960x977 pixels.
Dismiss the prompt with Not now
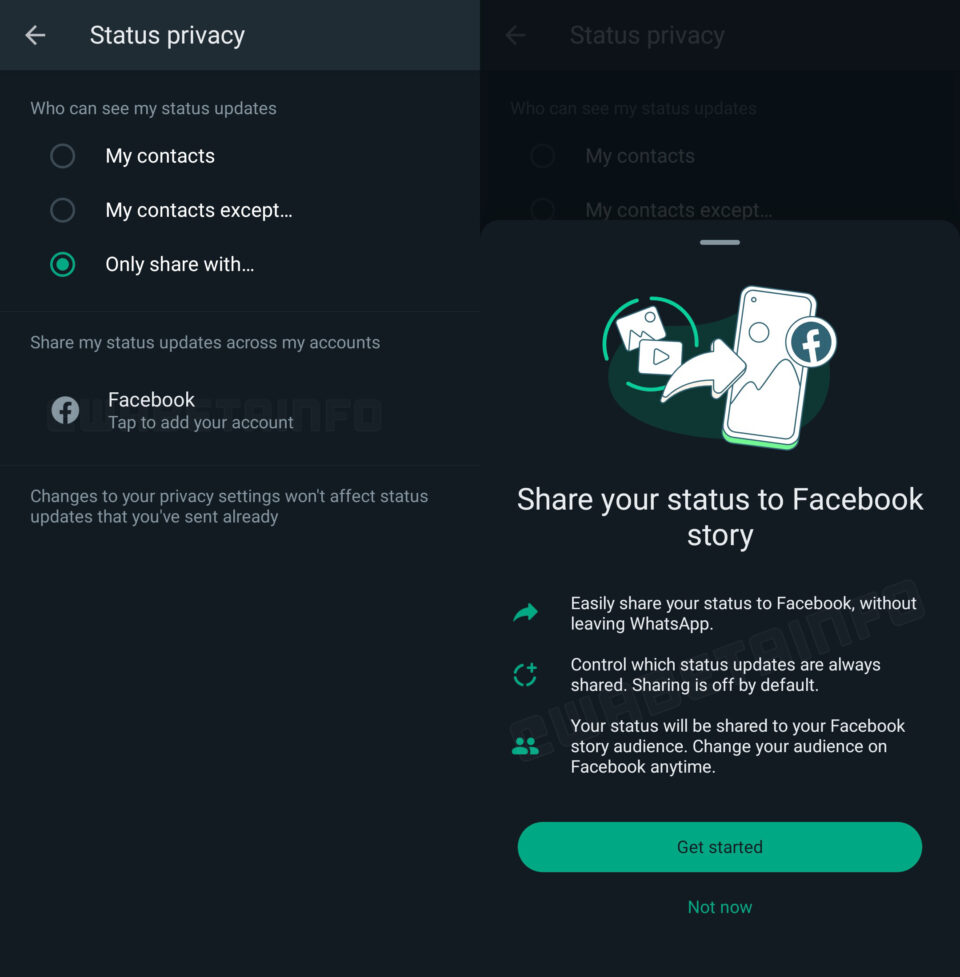tap(720, 907)
